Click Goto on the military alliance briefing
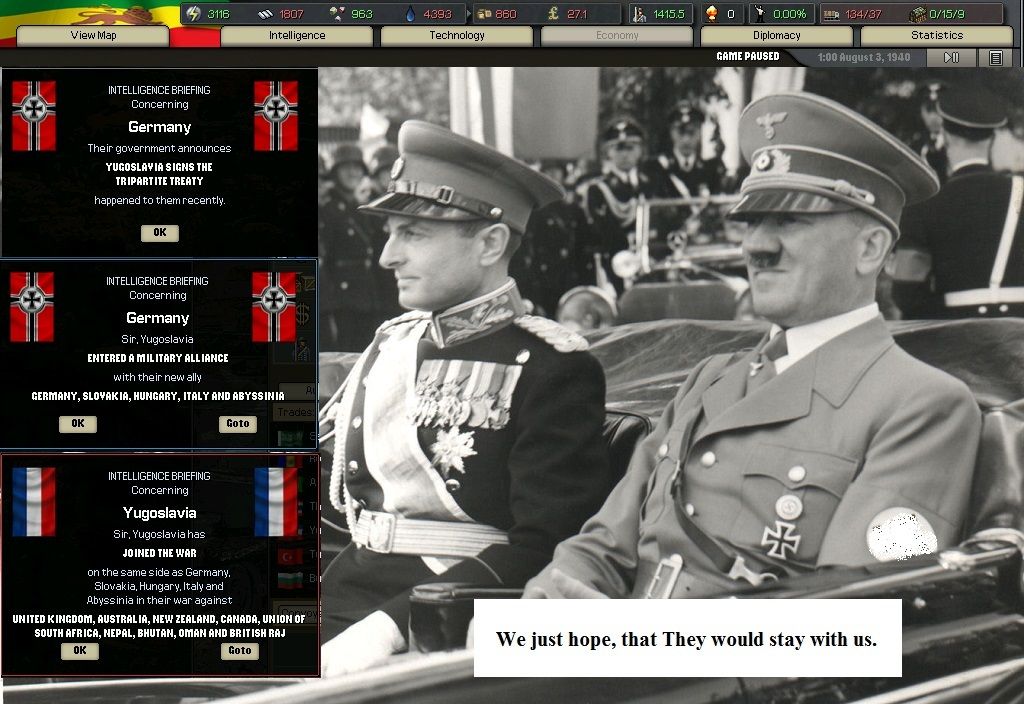 (x=238, y=424)
